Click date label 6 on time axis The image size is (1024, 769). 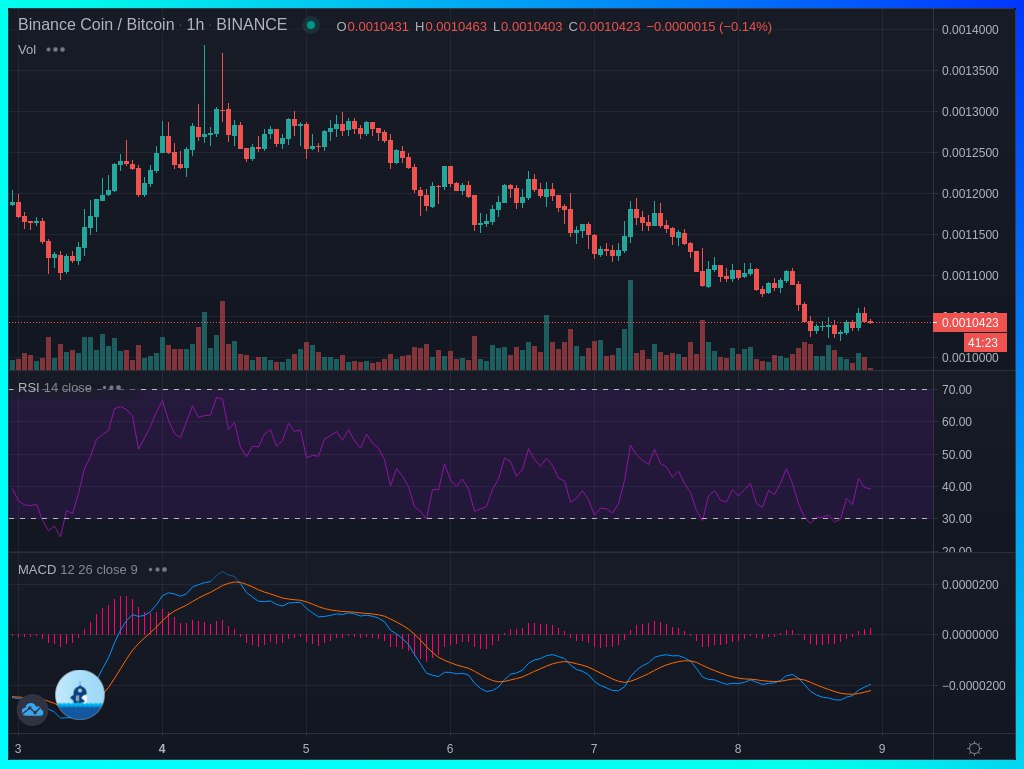[x=450, y=749]
